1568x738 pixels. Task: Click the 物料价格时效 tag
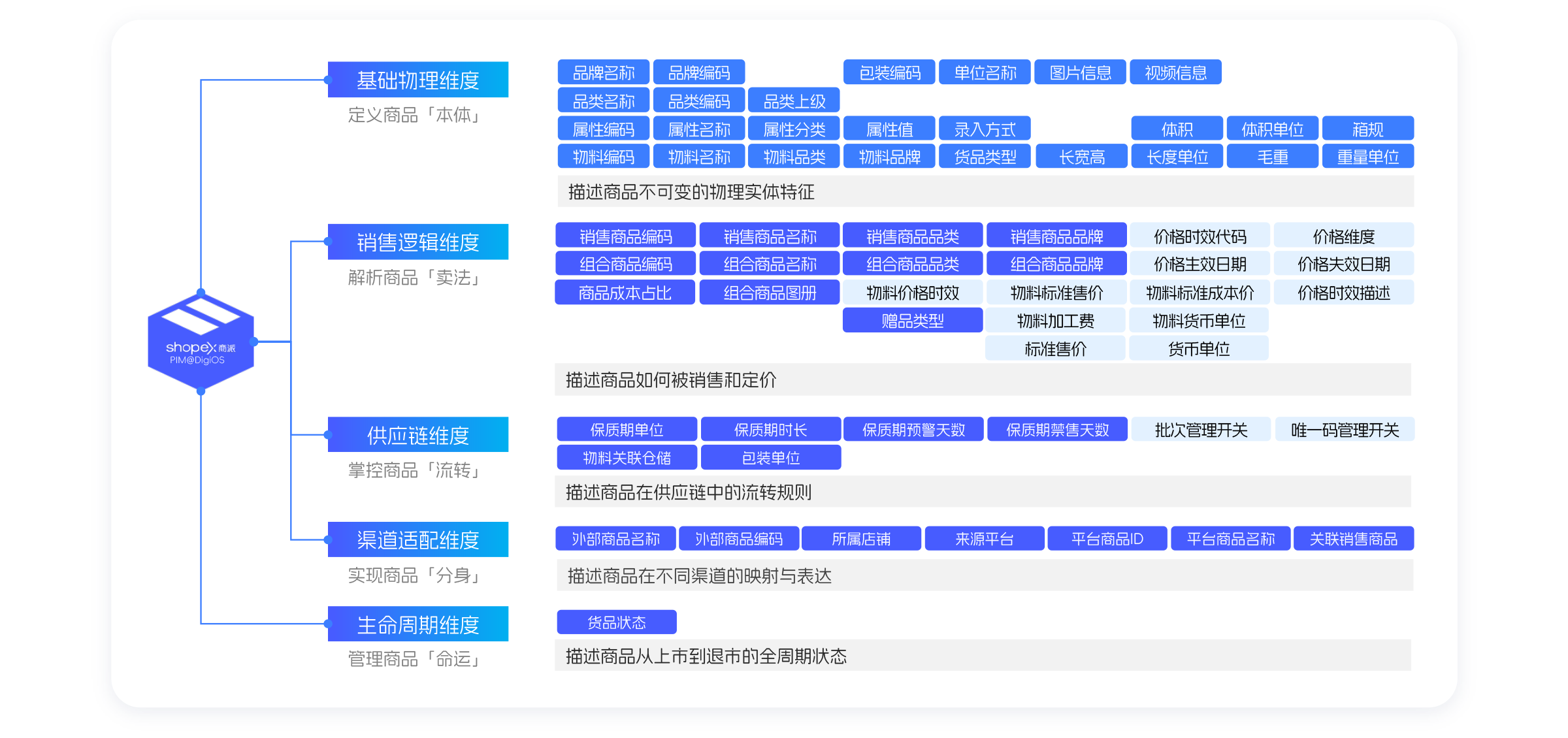click(x=913, y=292)
